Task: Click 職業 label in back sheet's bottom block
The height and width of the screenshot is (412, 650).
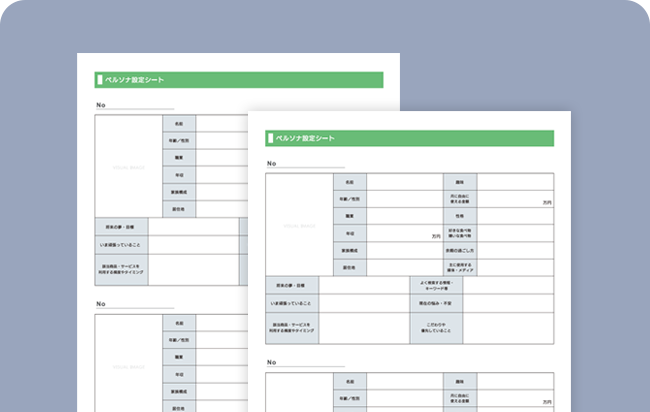Action: [179, 357]
